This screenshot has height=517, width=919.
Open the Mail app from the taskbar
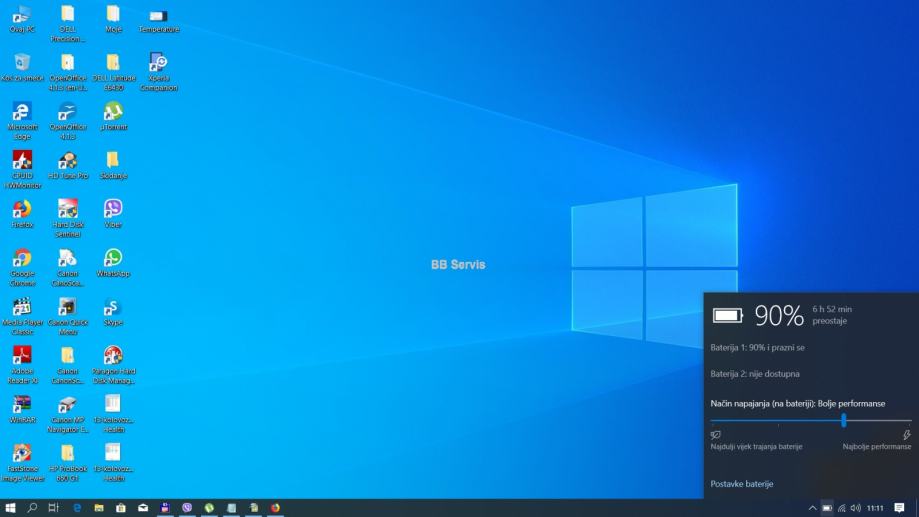[143, 508]
